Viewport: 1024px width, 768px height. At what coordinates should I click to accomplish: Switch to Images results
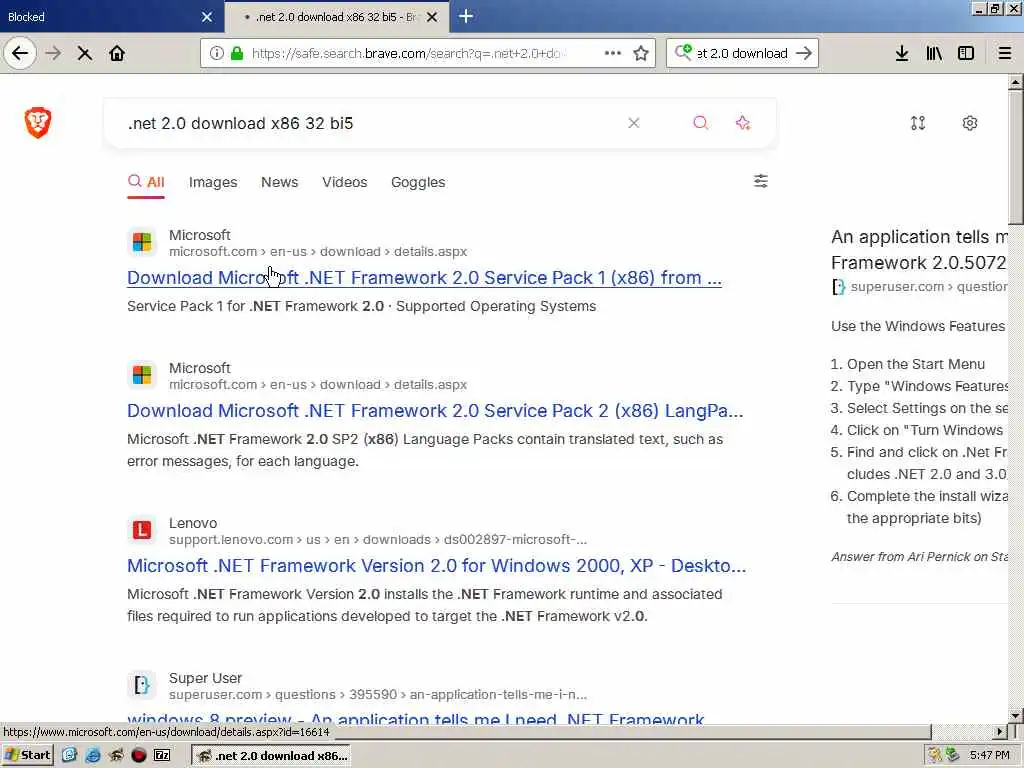click(x=213, y=182)
